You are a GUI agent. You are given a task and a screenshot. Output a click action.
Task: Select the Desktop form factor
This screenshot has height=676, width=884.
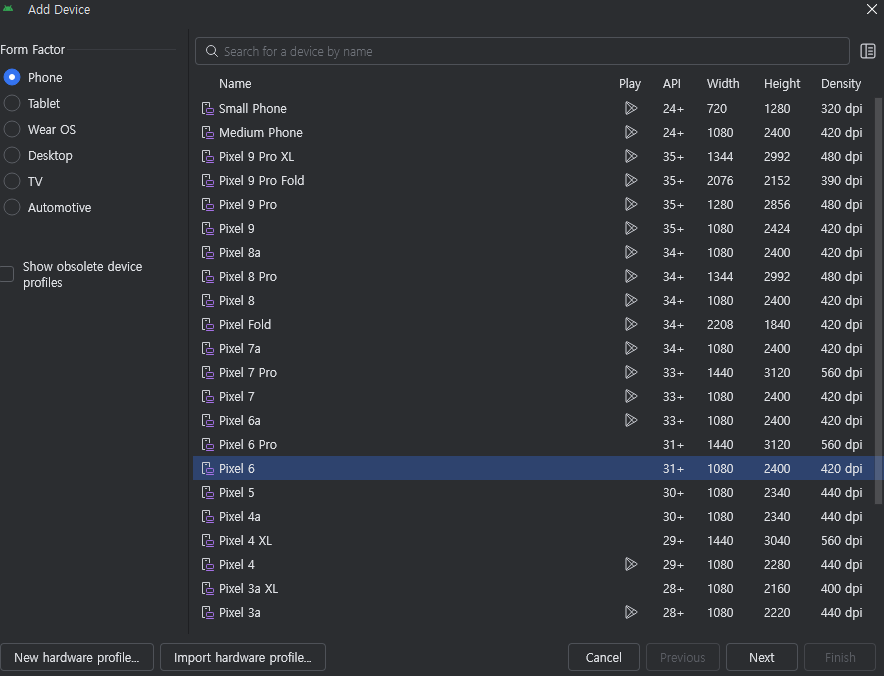(x=12, y=155)
